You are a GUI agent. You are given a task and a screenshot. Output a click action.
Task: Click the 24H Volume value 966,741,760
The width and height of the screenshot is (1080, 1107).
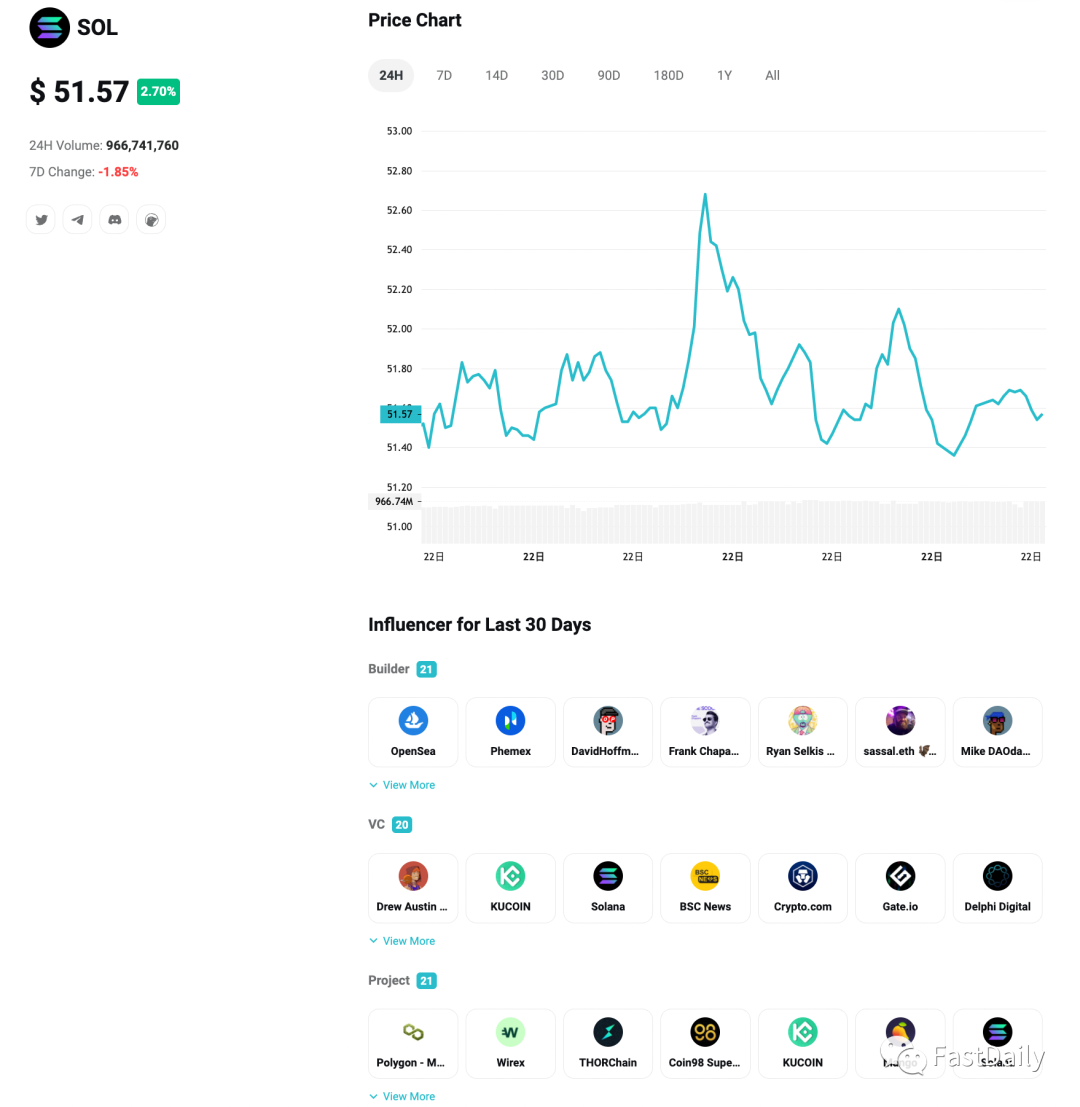[142, 145]
